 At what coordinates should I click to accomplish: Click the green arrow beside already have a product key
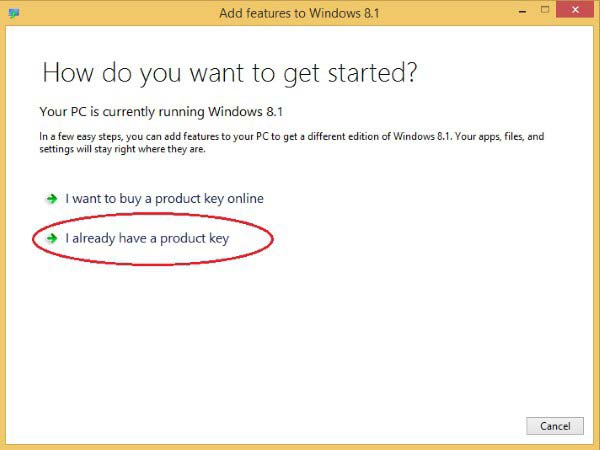pos(52,238)
